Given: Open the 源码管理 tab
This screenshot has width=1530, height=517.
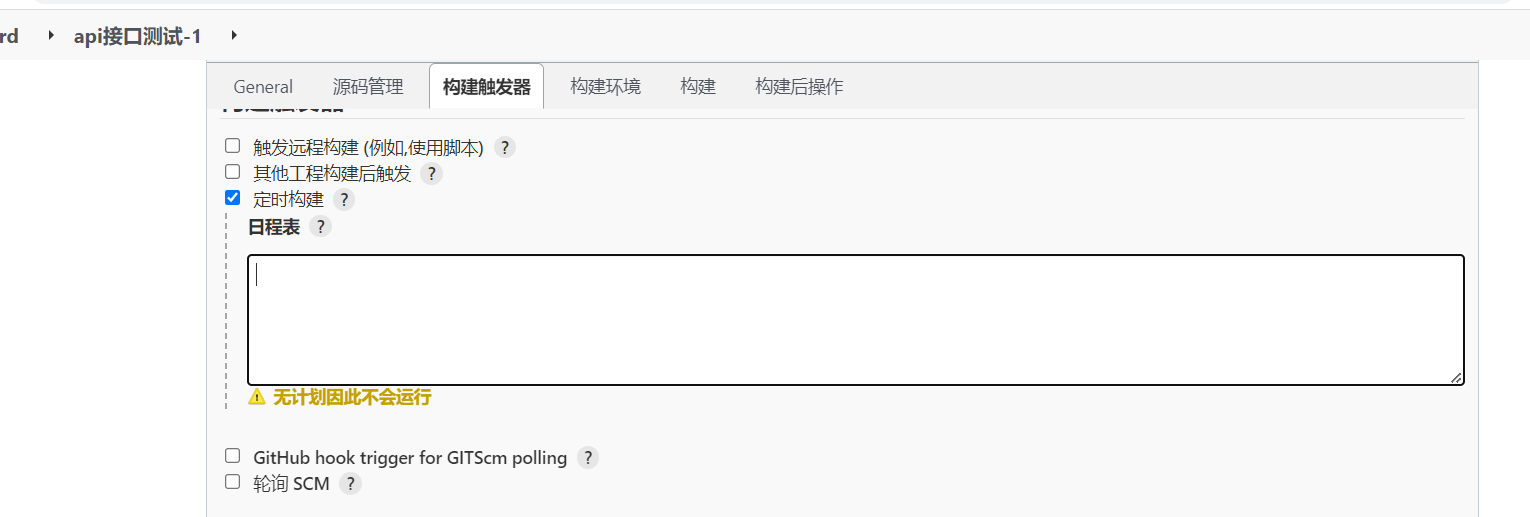Looking at the screenshot, I should click(368, 87).
